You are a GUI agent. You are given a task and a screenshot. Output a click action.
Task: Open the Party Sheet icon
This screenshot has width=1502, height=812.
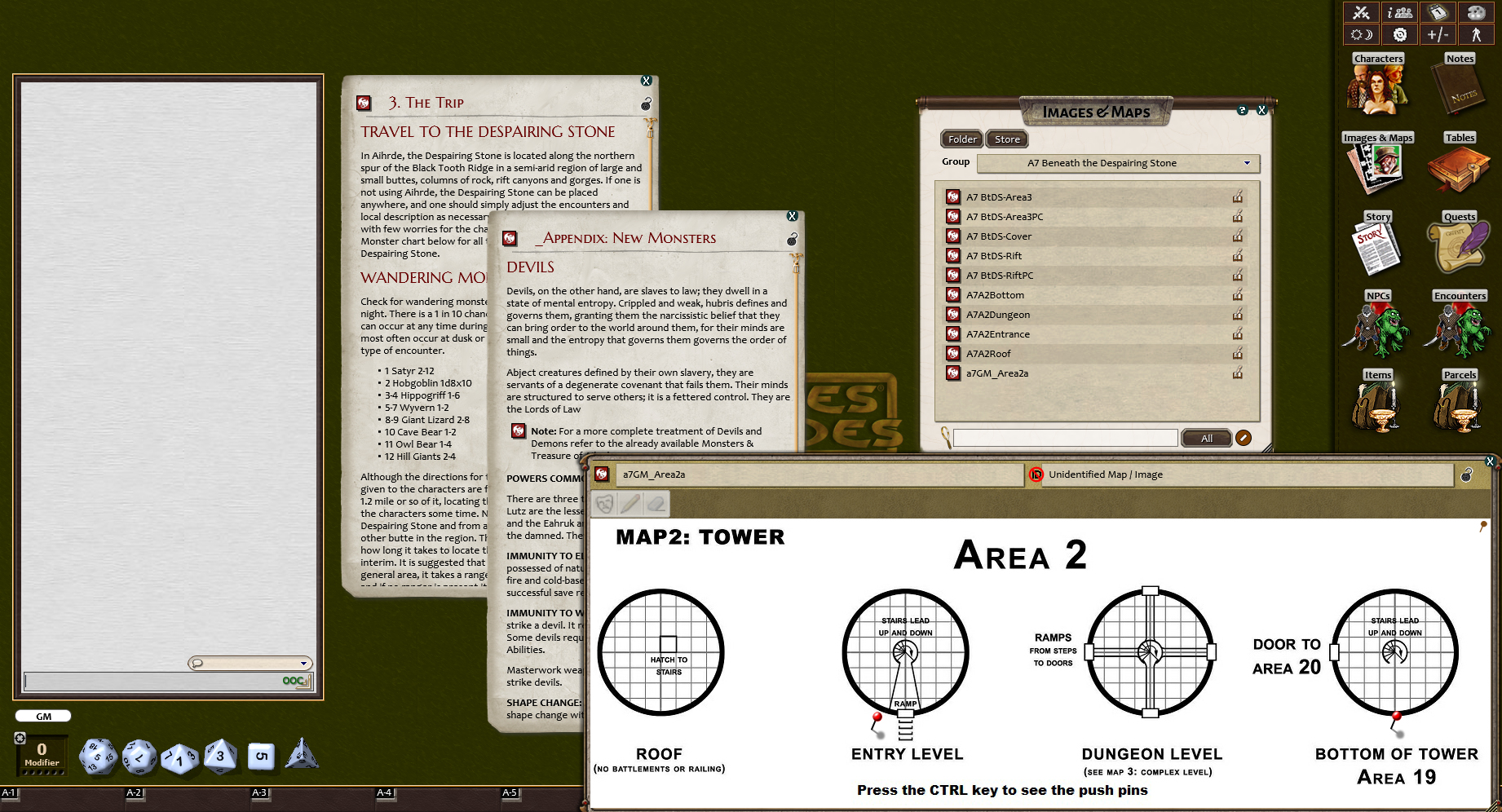[1399, 12]
